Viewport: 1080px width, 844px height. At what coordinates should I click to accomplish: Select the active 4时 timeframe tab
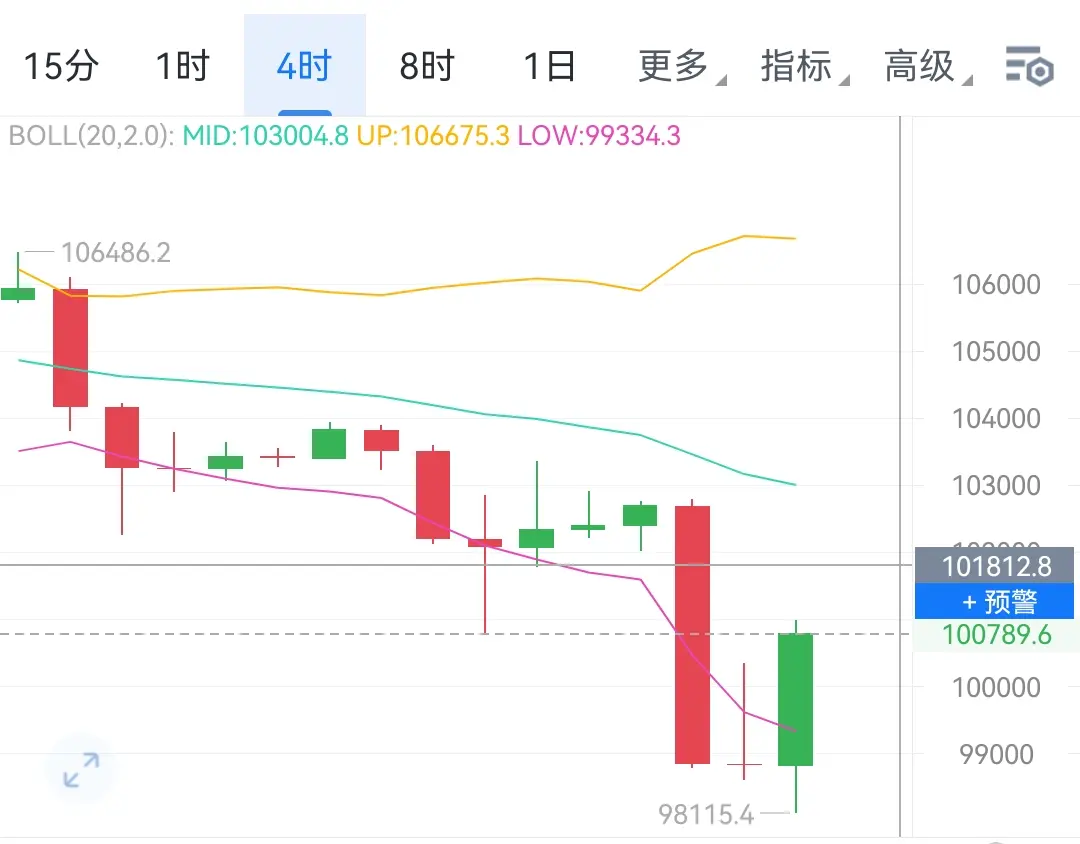point(304,66)
